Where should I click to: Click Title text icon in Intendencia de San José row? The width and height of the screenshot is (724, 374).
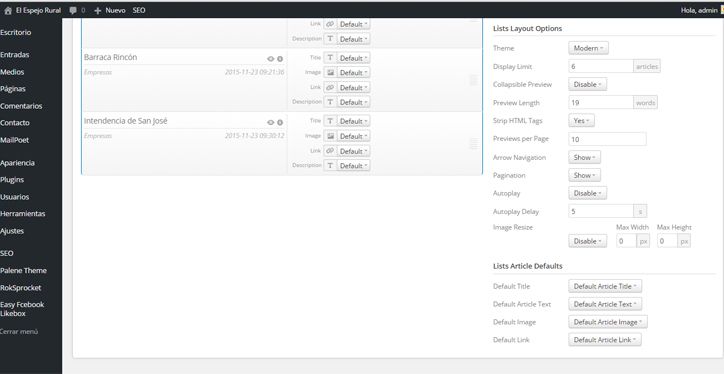click(330, 121)
